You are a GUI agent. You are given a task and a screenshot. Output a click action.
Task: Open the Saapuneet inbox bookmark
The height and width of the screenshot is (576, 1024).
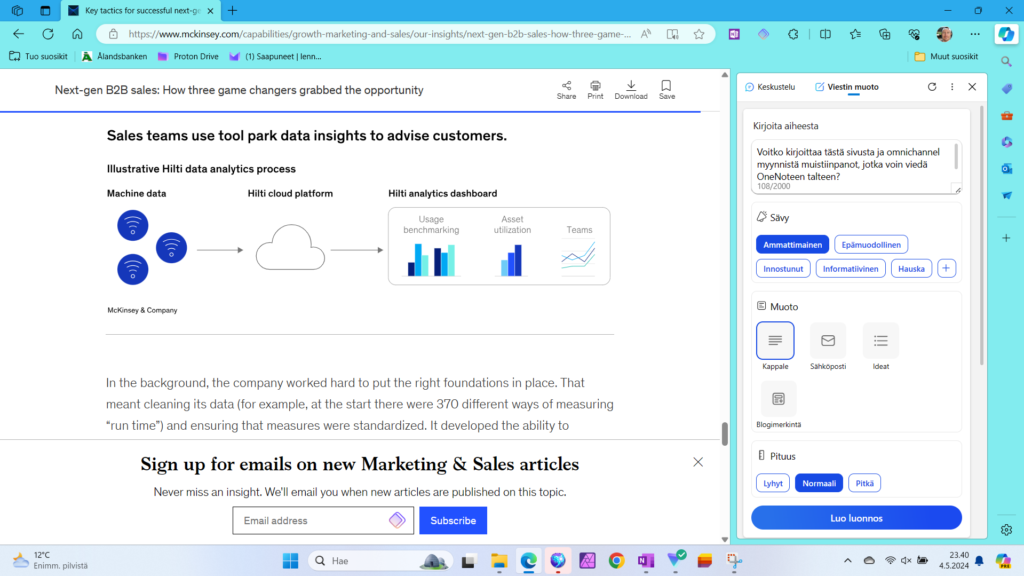pos(276,57)
